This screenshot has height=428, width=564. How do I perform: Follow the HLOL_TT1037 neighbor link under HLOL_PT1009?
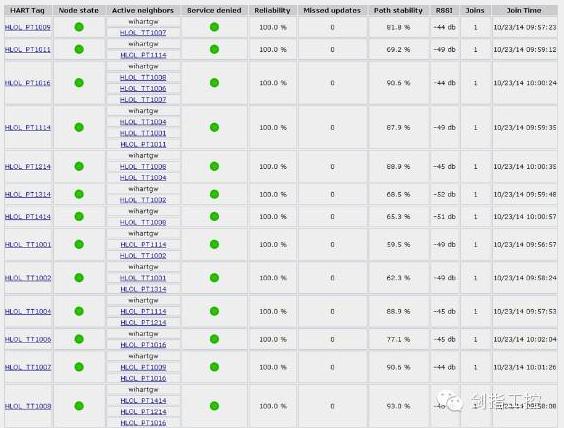(x=143, y=33)
